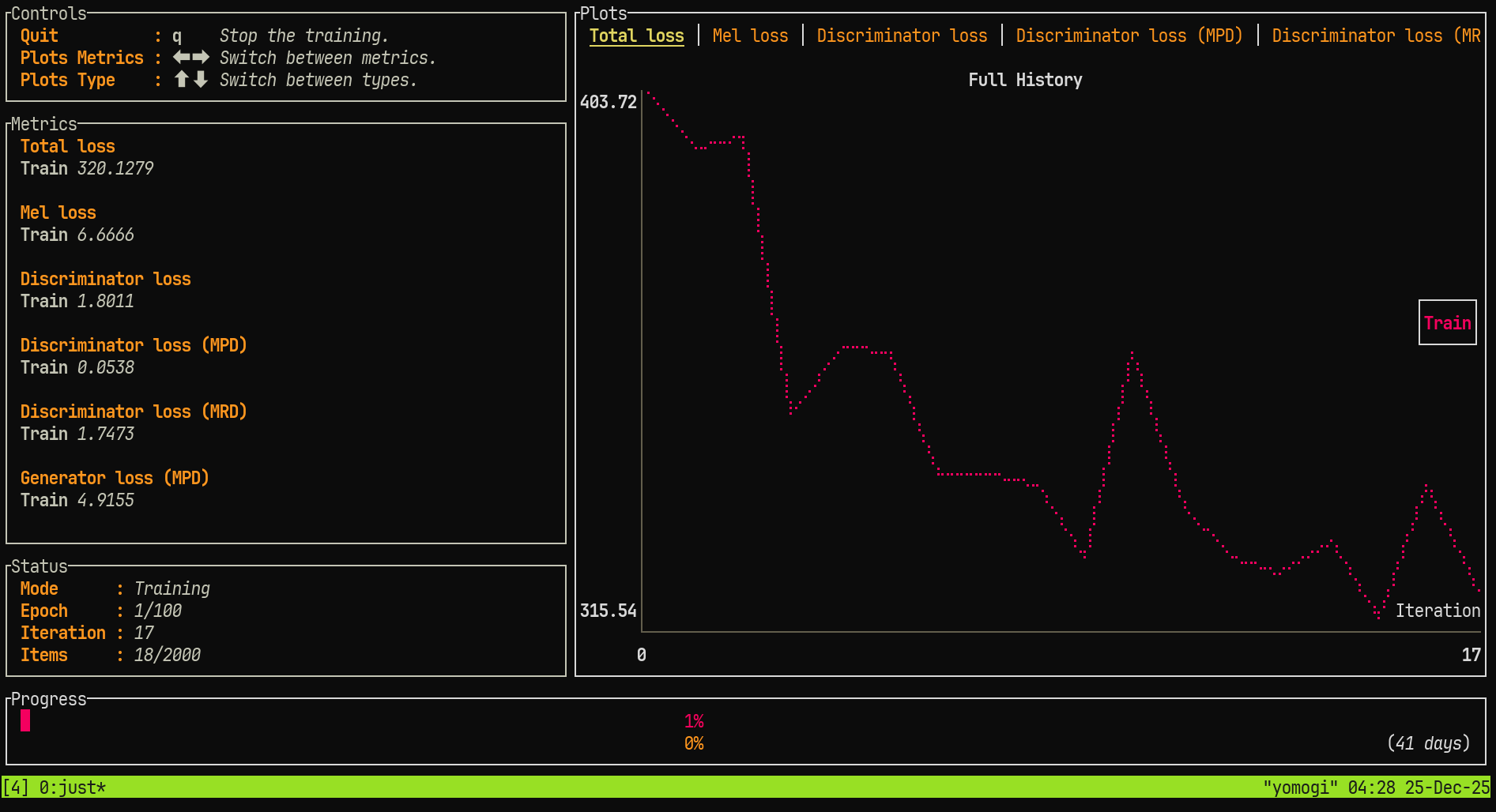Click the Discriminator loss (MPD) heading in Metrics

click(134, 345)
